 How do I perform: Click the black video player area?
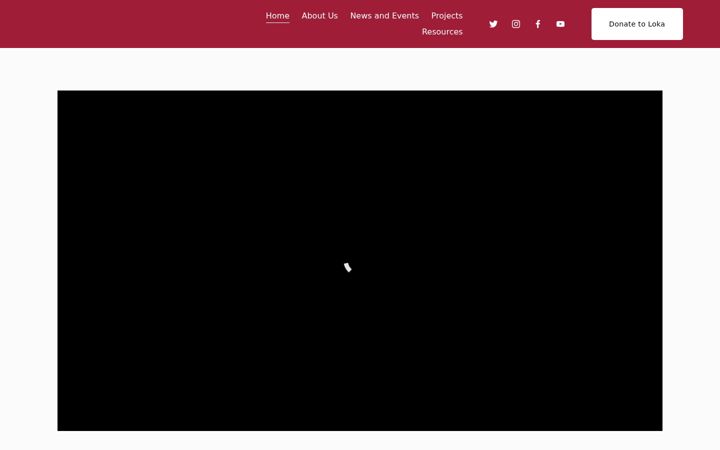coord(360,260)
